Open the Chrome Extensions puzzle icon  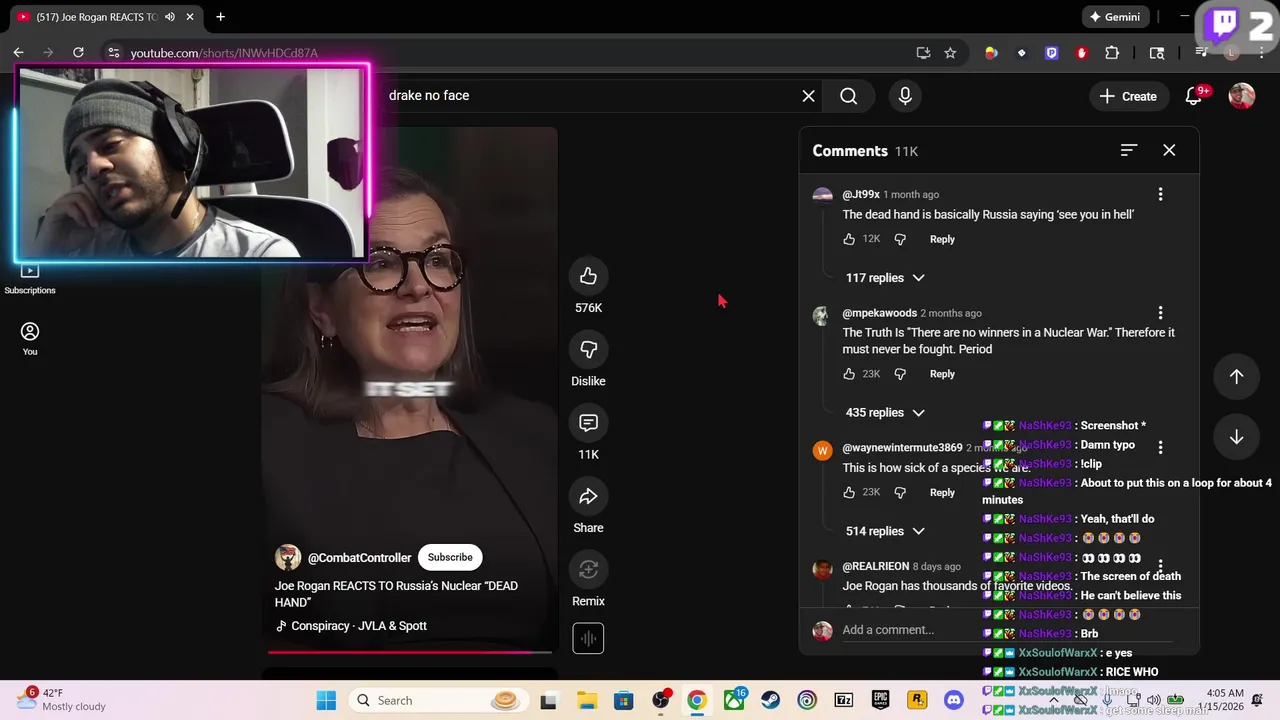click(x=1112, y=53)
